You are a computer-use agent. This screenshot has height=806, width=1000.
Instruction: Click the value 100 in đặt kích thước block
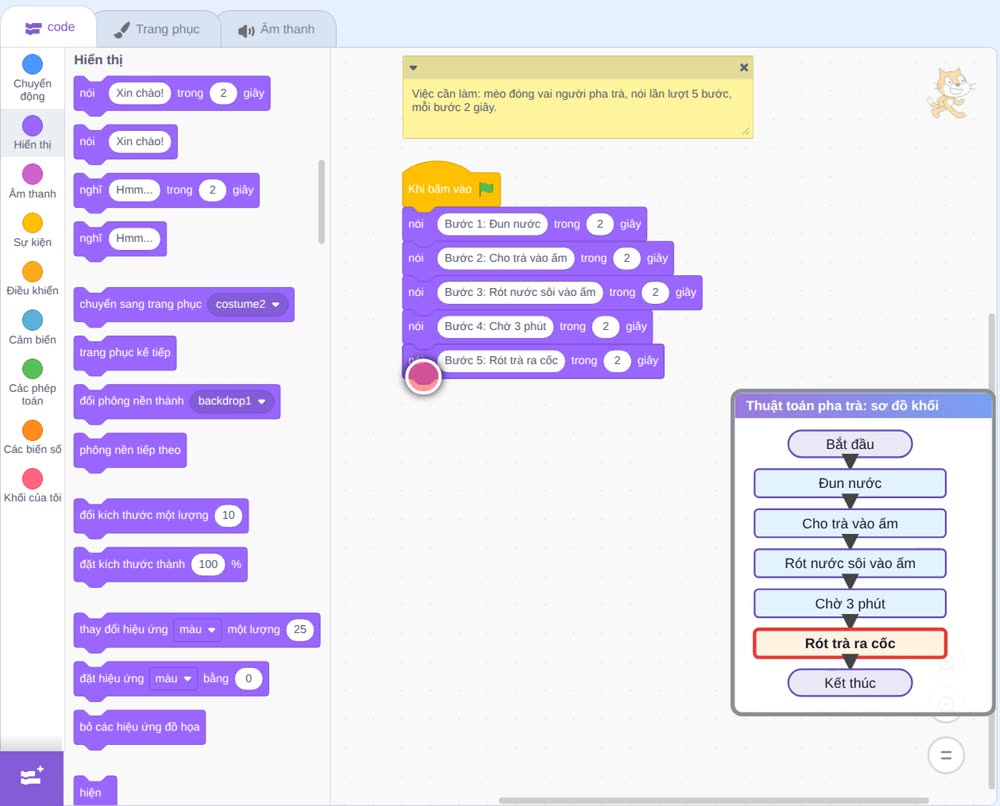[x=209, y=564]
